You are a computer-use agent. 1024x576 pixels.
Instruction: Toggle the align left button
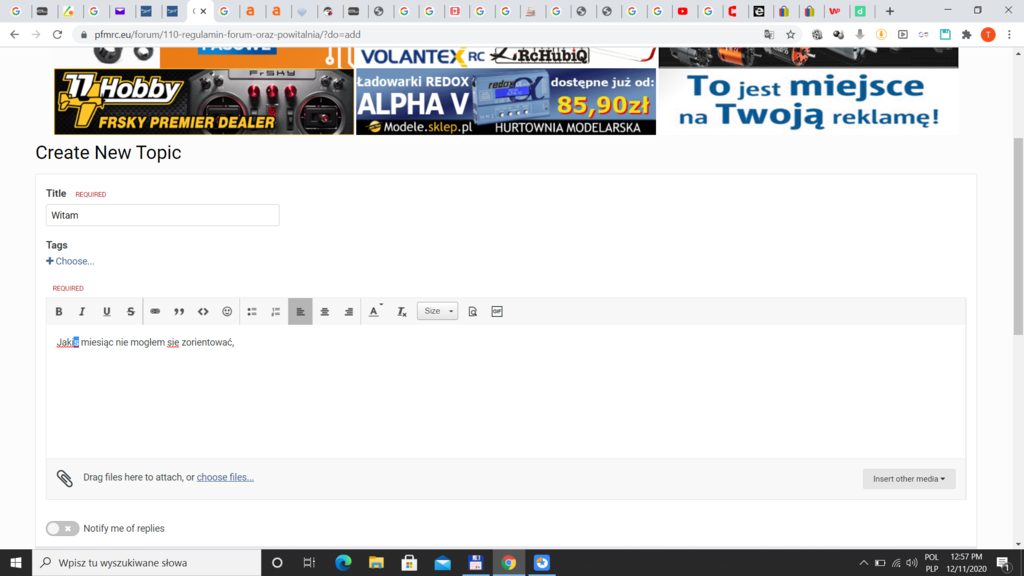click(300, 312)
